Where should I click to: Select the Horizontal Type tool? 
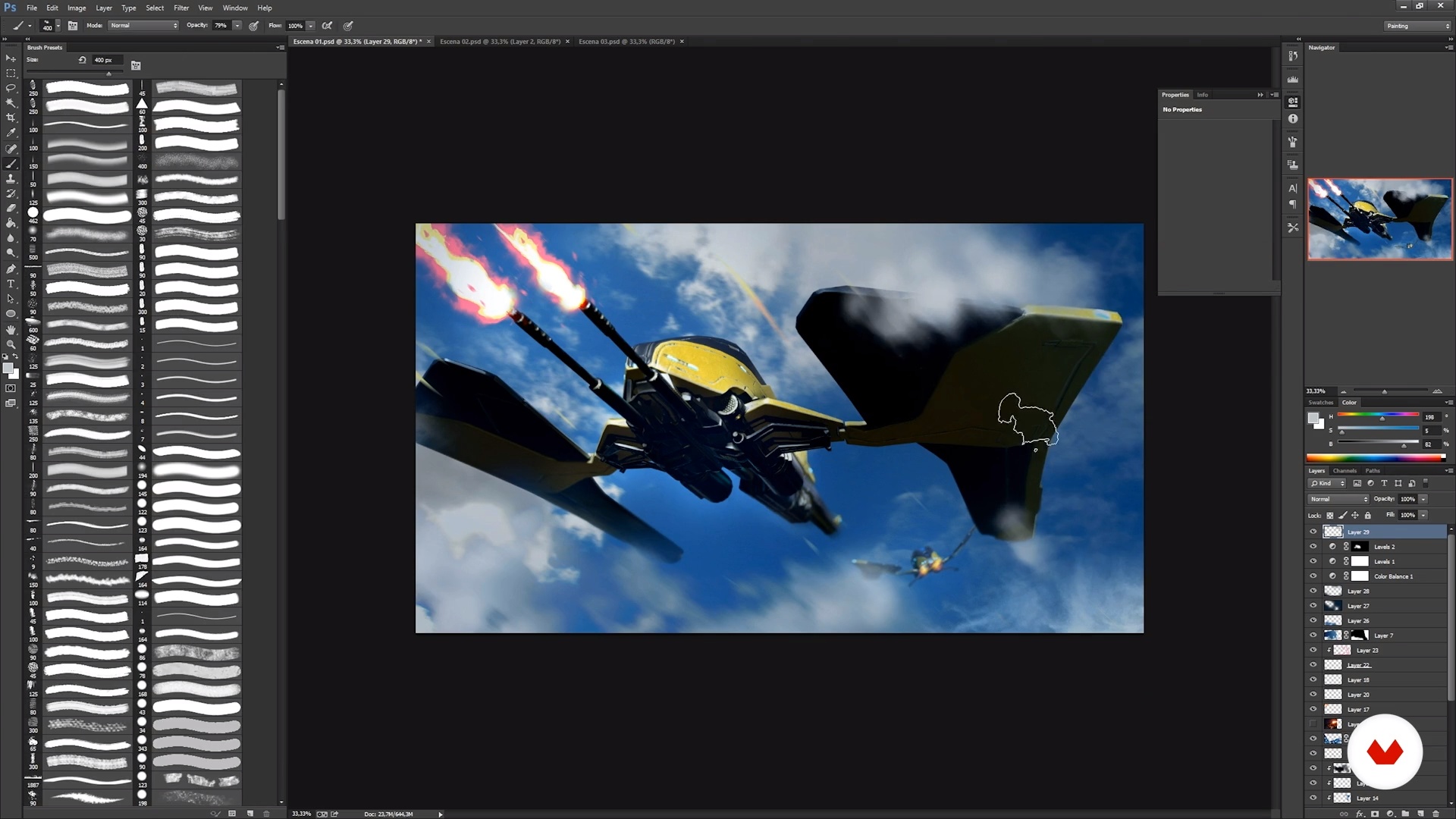(11, 284)
